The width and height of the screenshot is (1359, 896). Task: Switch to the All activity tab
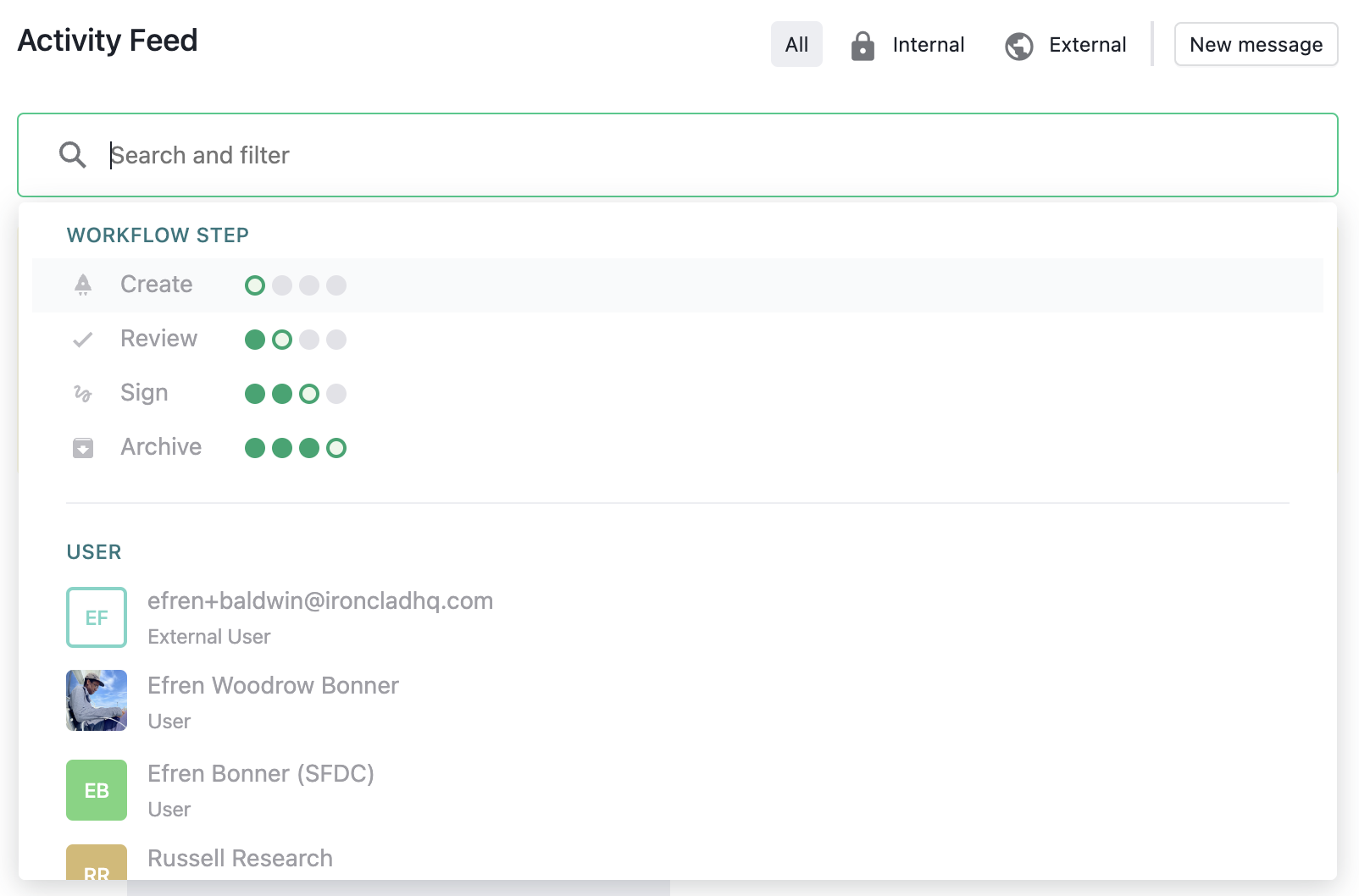(x=796, y=44)
